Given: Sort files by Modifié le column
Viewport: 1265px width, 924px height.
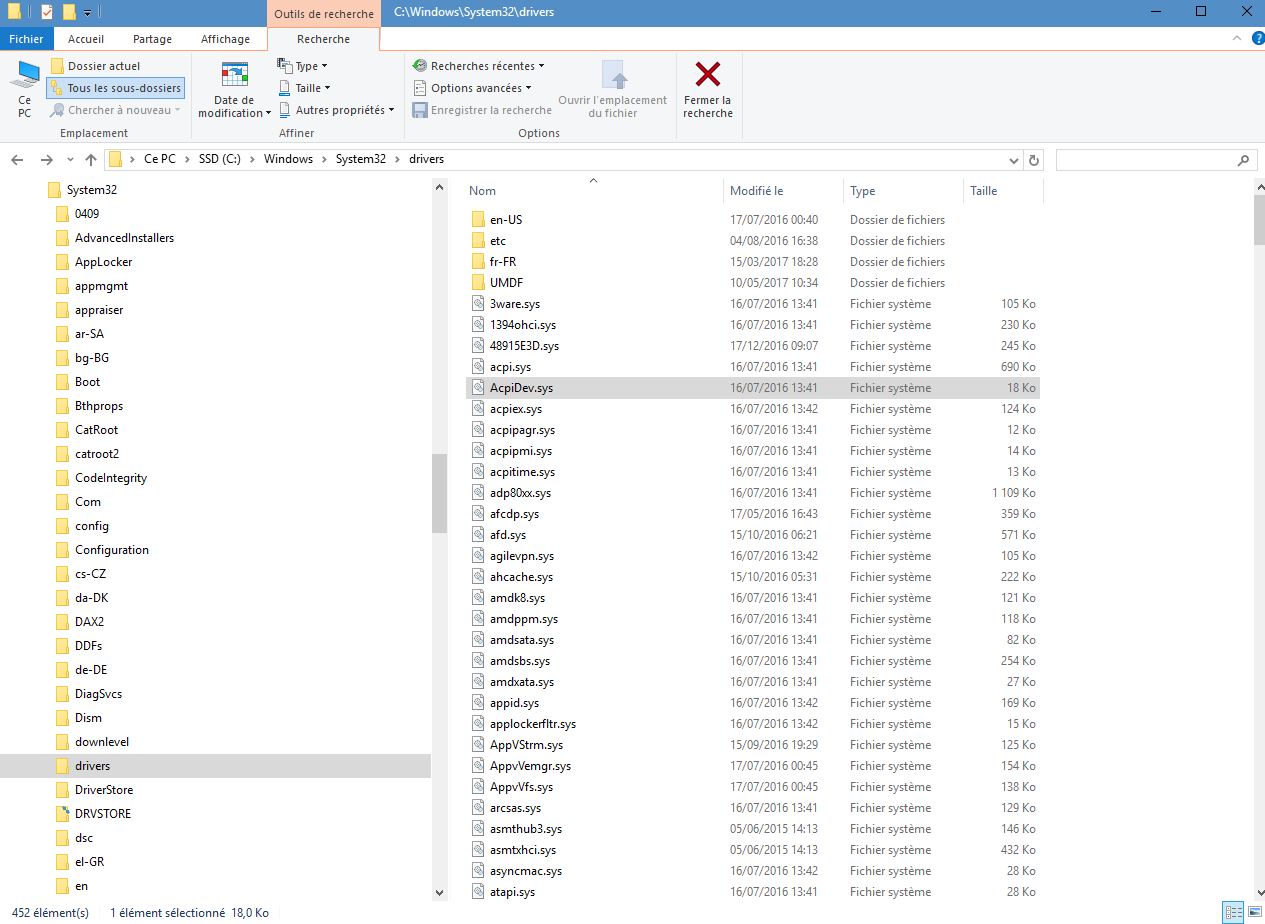Looking at the screenshot, I should coord(757,190).
